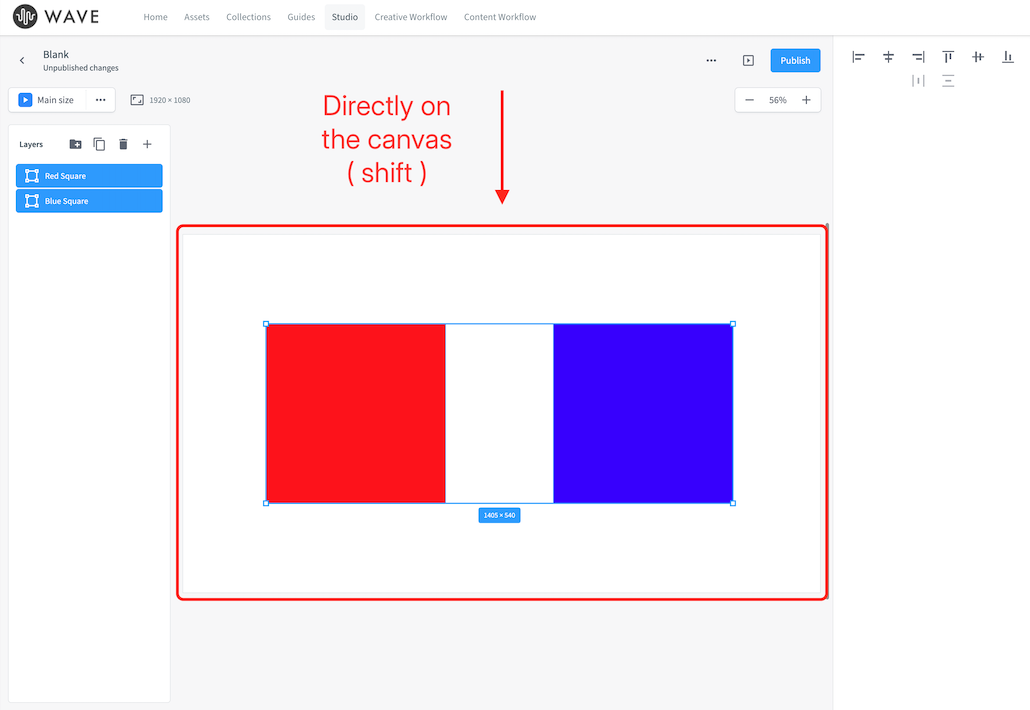This screenshot has height=710, width=1030.
Task: Align layers to horizontal center
Action: (888, 57)
